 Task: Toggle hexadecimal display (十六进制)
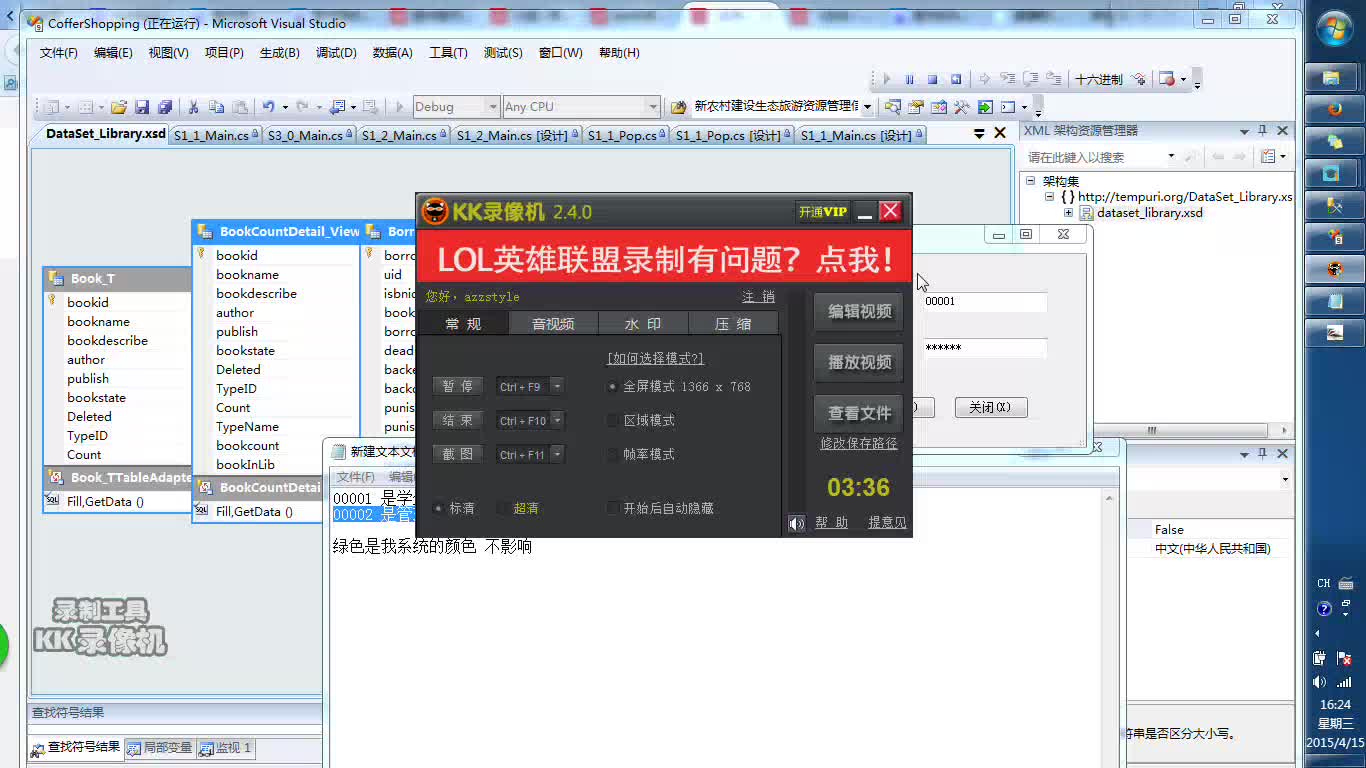1099,79
